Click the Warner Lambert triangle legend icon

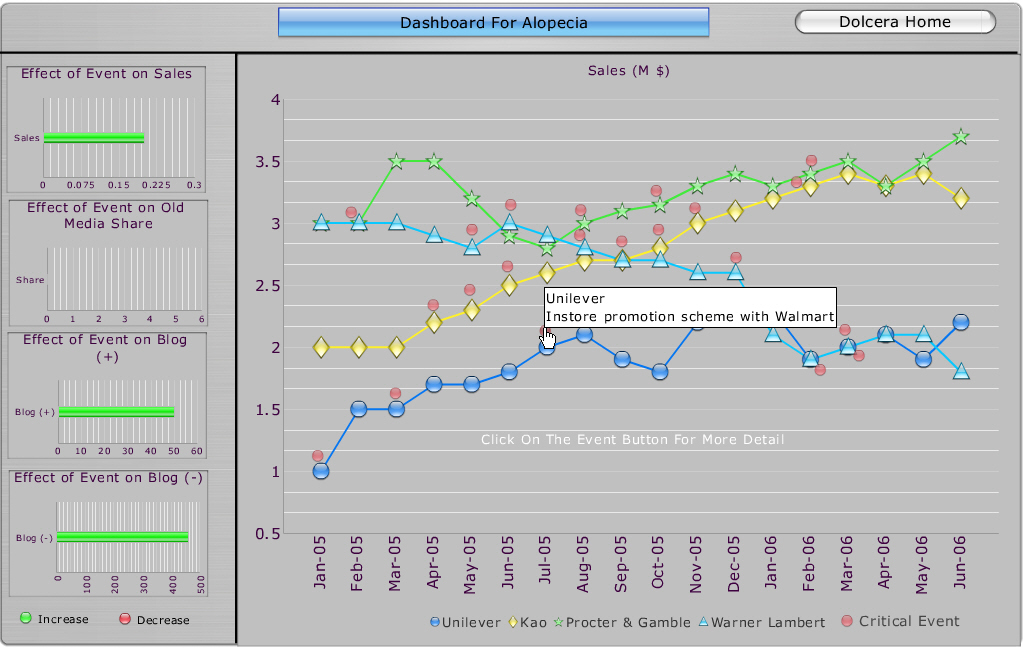[x=703, y=622]
